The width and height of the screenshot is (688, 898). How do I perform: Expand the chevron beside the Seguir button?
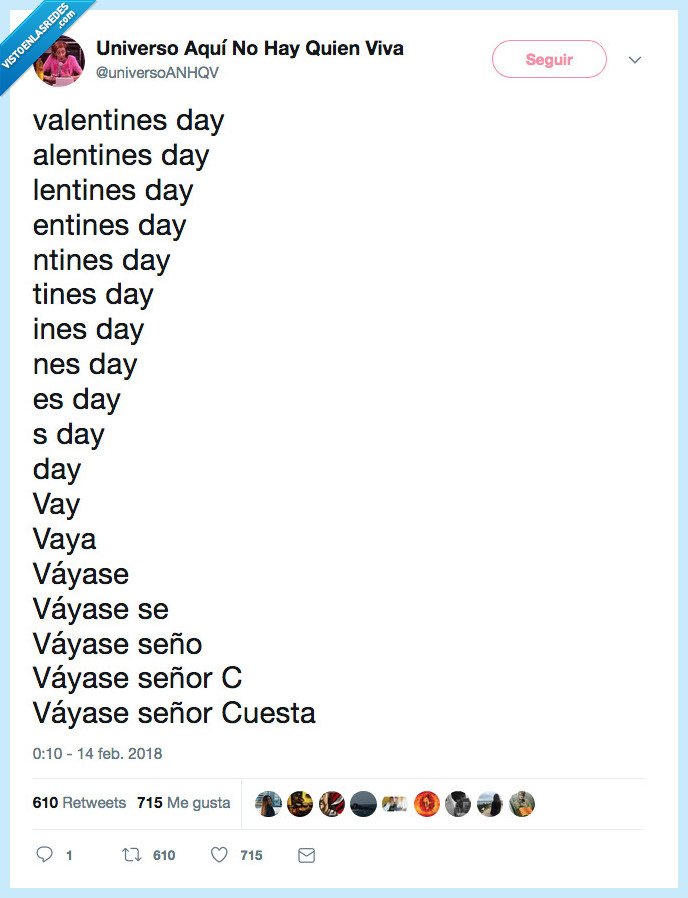(636, 60)
